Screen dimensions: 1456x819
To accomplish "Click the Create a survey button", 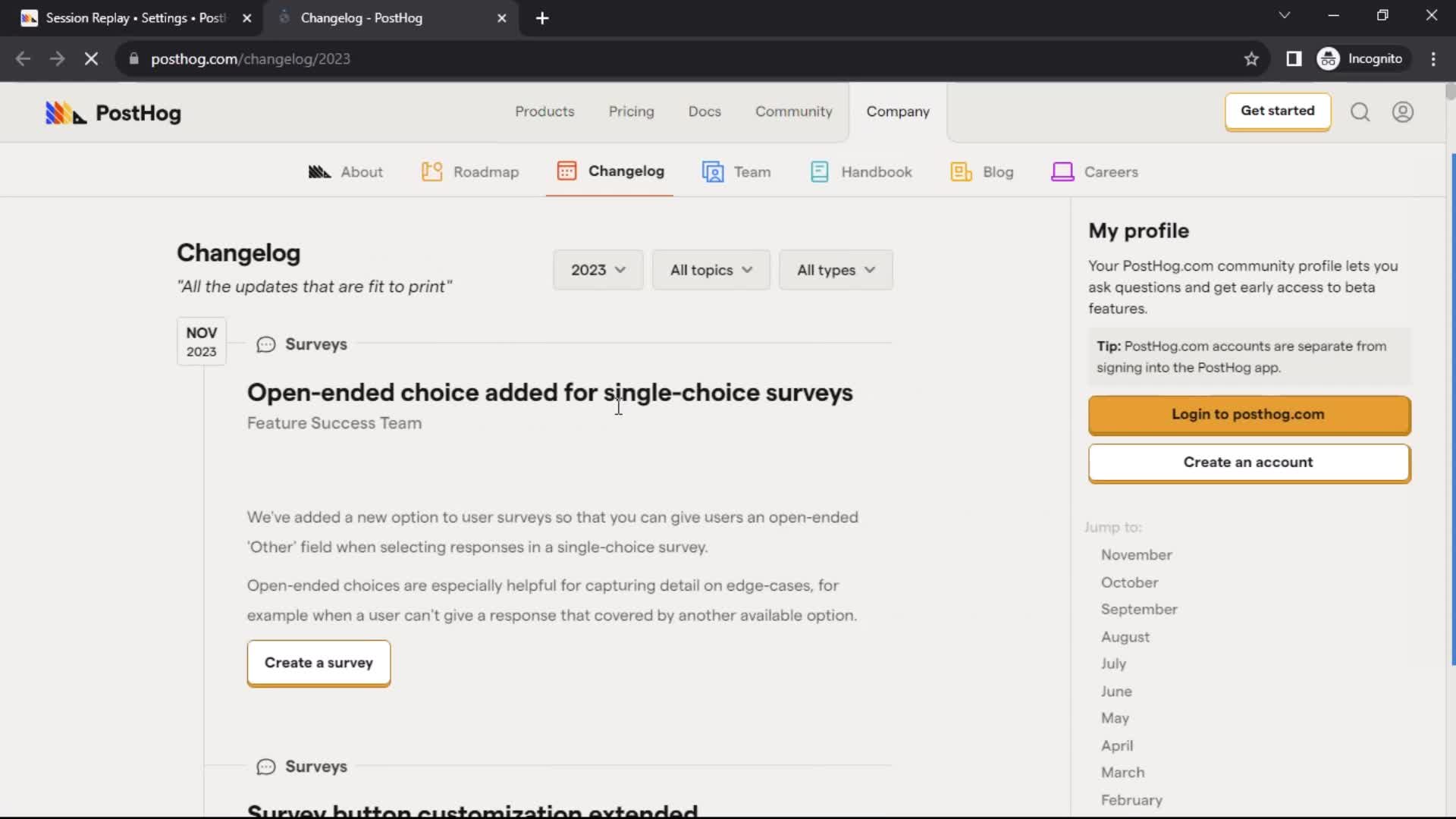I will (319, 663).
